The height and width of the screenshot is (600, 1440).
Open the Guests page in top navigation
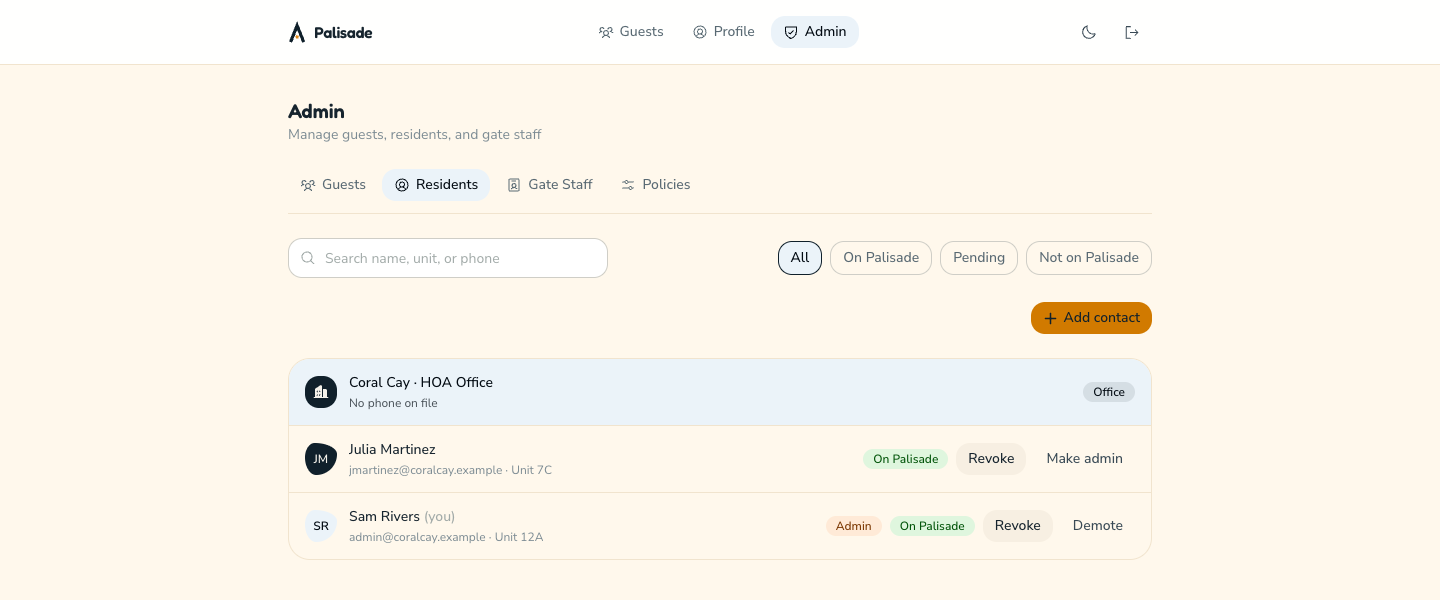[x=631, y=32]
